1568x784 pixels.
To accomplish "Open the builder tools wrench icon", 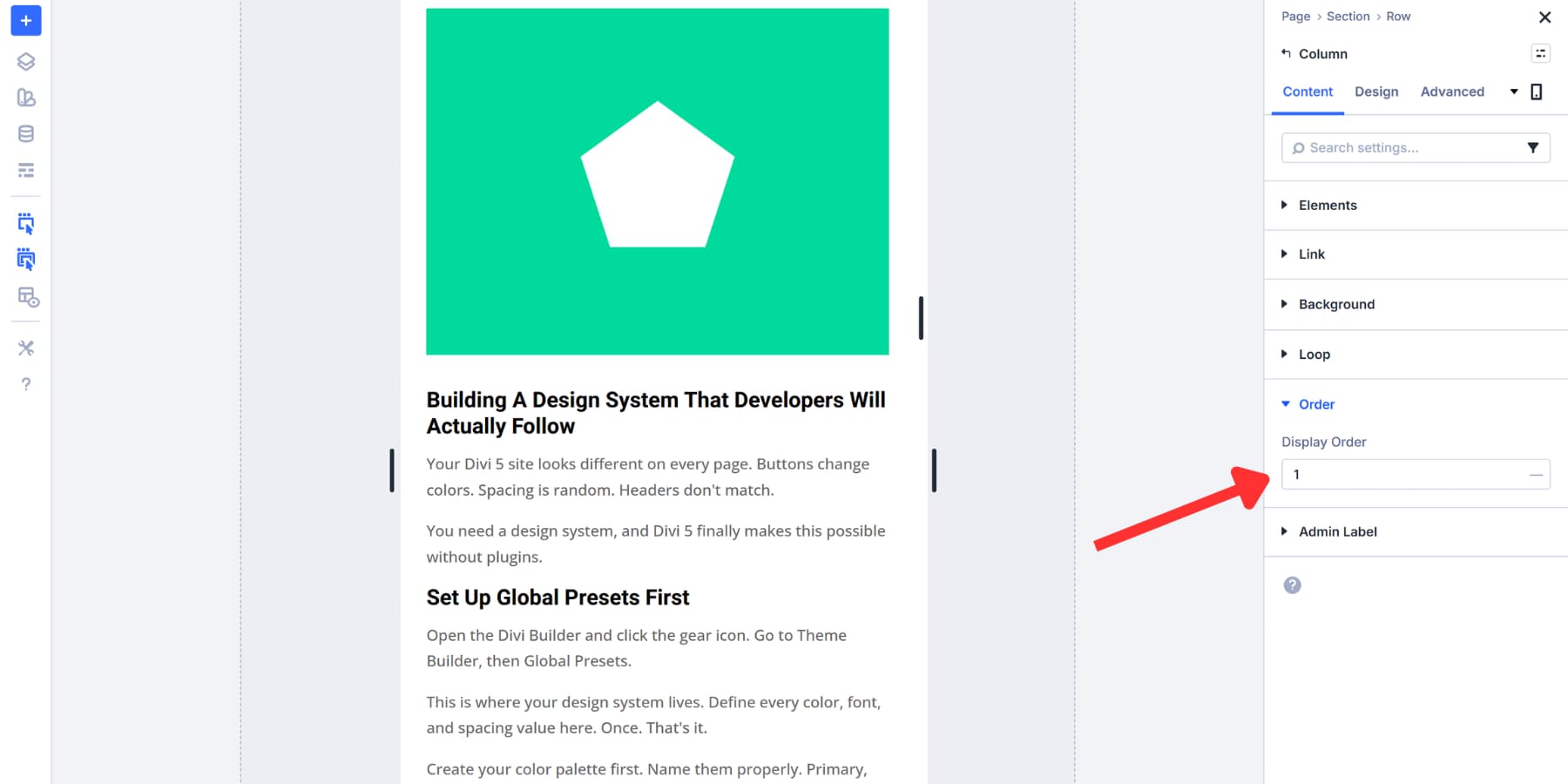I will pyautogui.click(x=25, y=348).
